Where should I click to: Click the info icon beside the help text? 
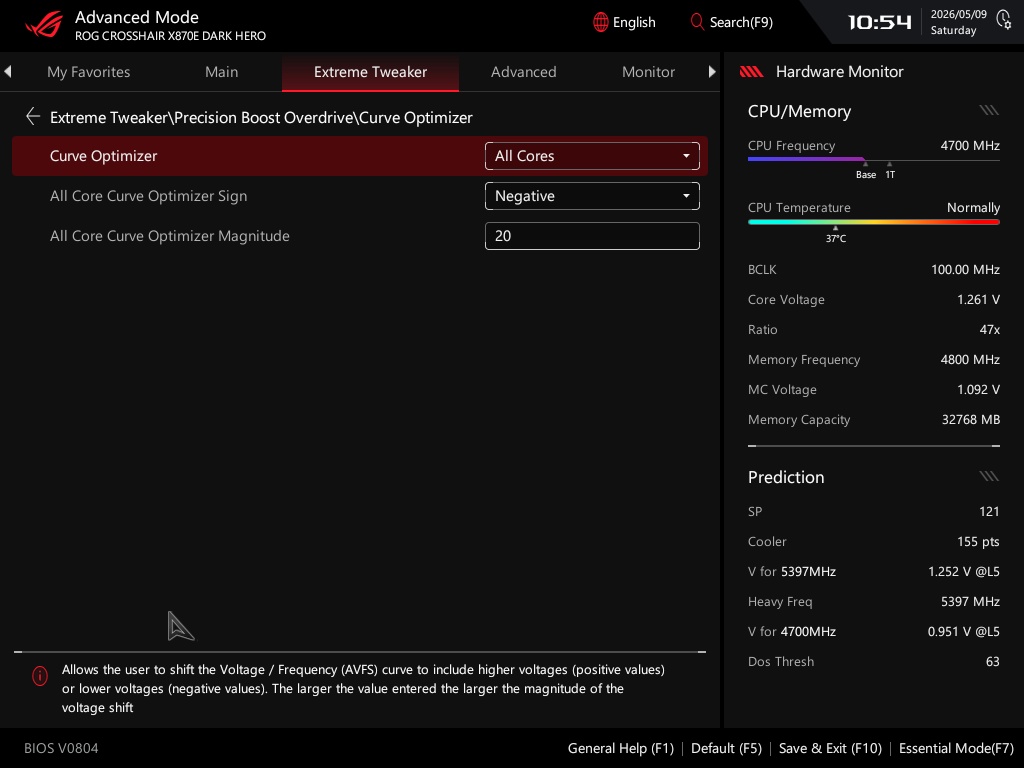point(40,676)
